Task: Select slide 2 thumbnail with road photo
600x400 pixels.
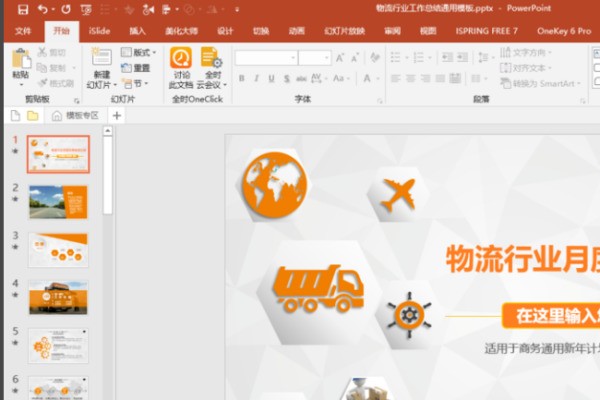Action: [58, 202]
